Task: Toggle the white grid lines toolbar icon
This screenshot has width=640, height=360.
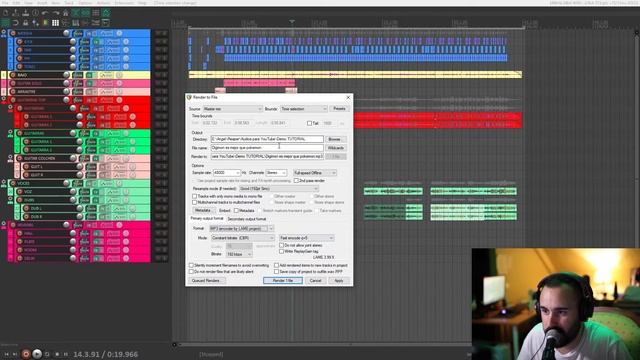Action: click(x=56, y=23)
